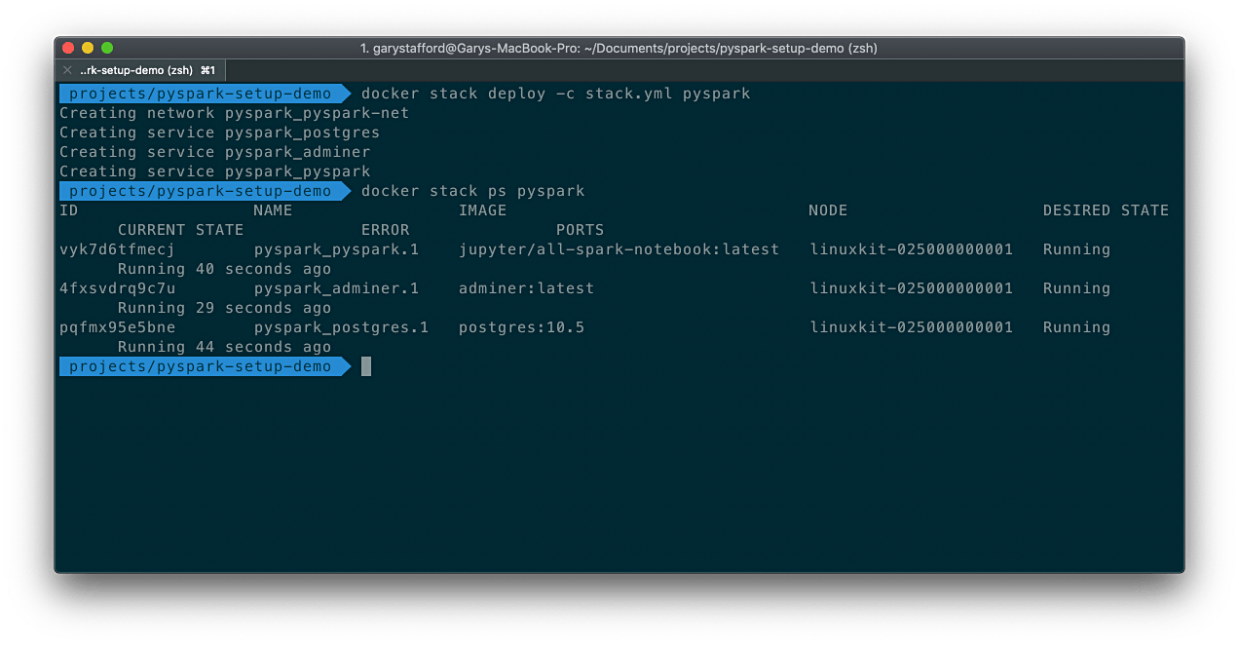This screenshot has width=1239, height=645.
Task: Select the command "docker stack deploy -c stack.yml pyspark"
Action: (556, 93)
